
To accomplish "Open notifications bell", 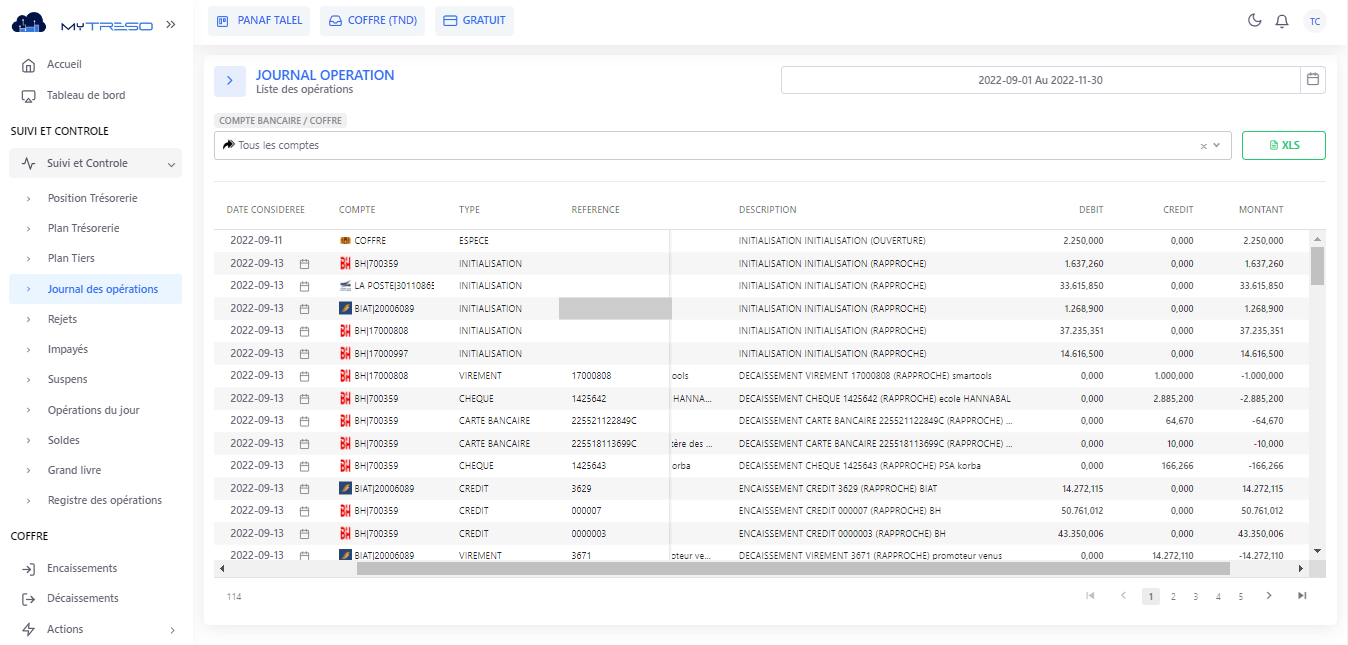I will pos(1282,21).
